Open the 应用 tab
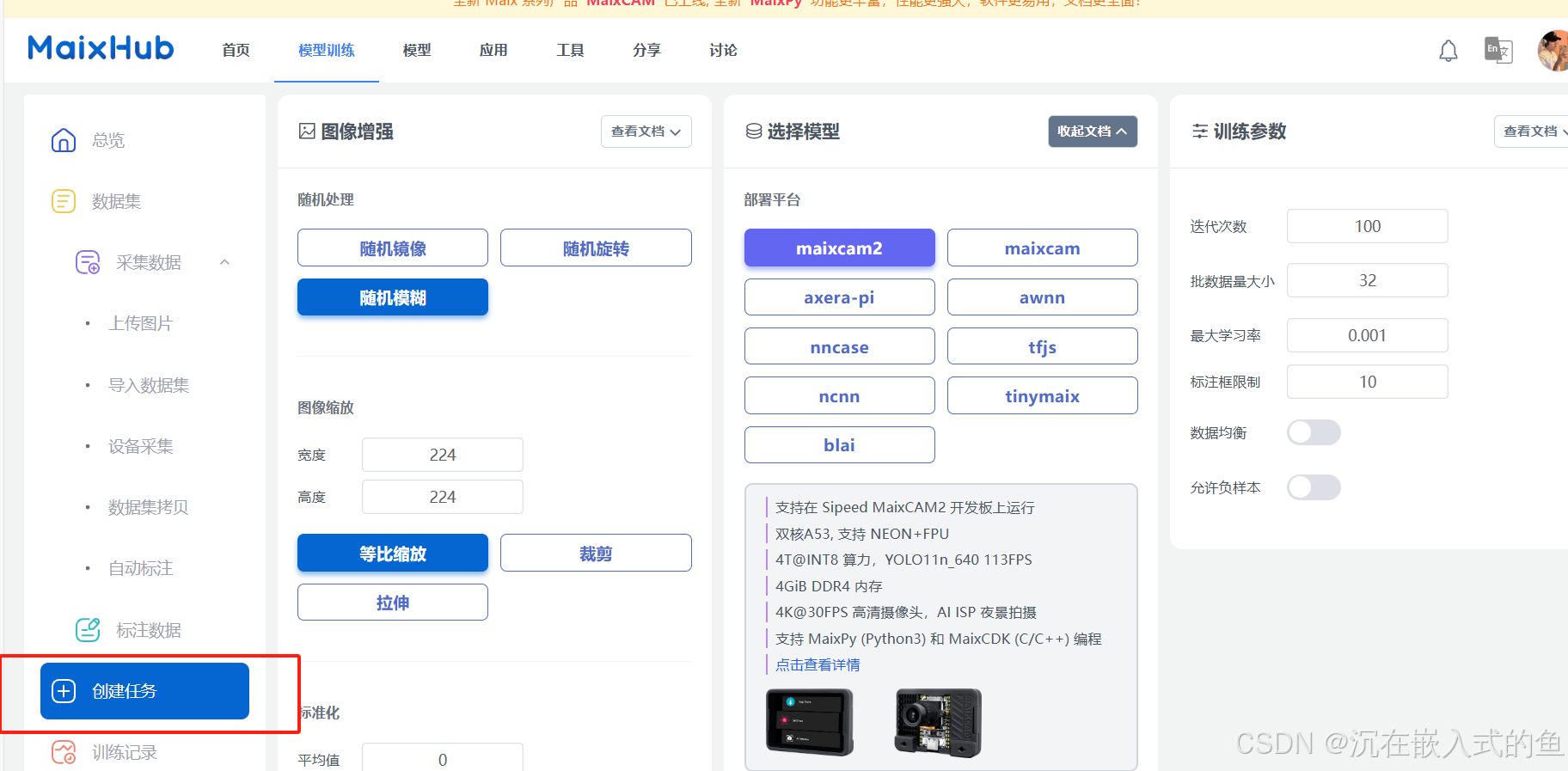 (x=493, y=51)
